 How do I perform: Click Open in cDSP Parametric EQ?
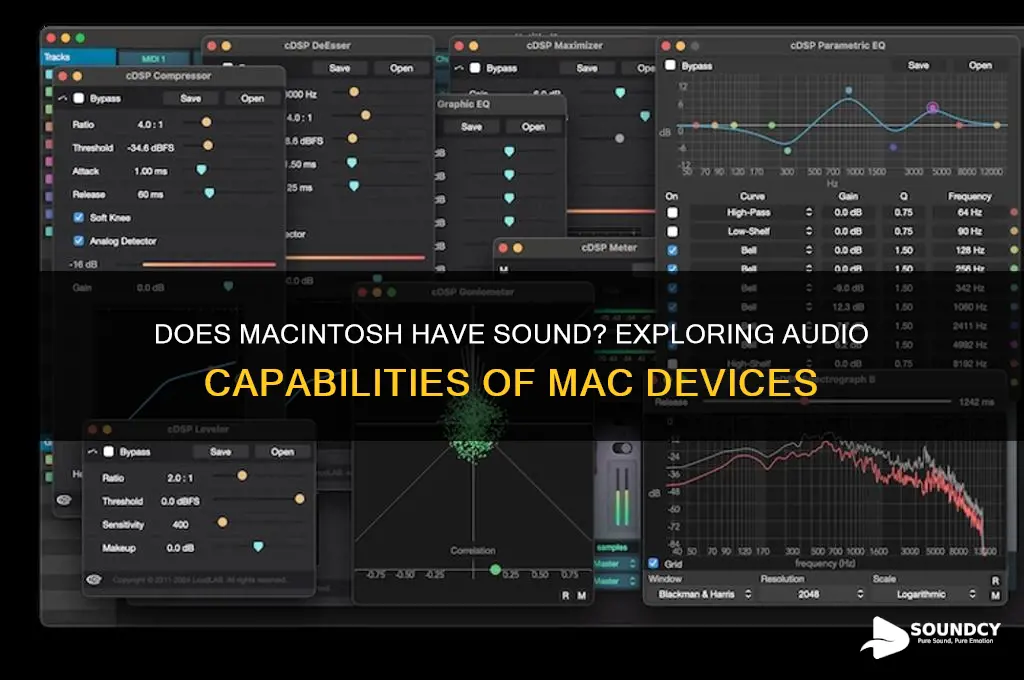[x=980, y=65]
